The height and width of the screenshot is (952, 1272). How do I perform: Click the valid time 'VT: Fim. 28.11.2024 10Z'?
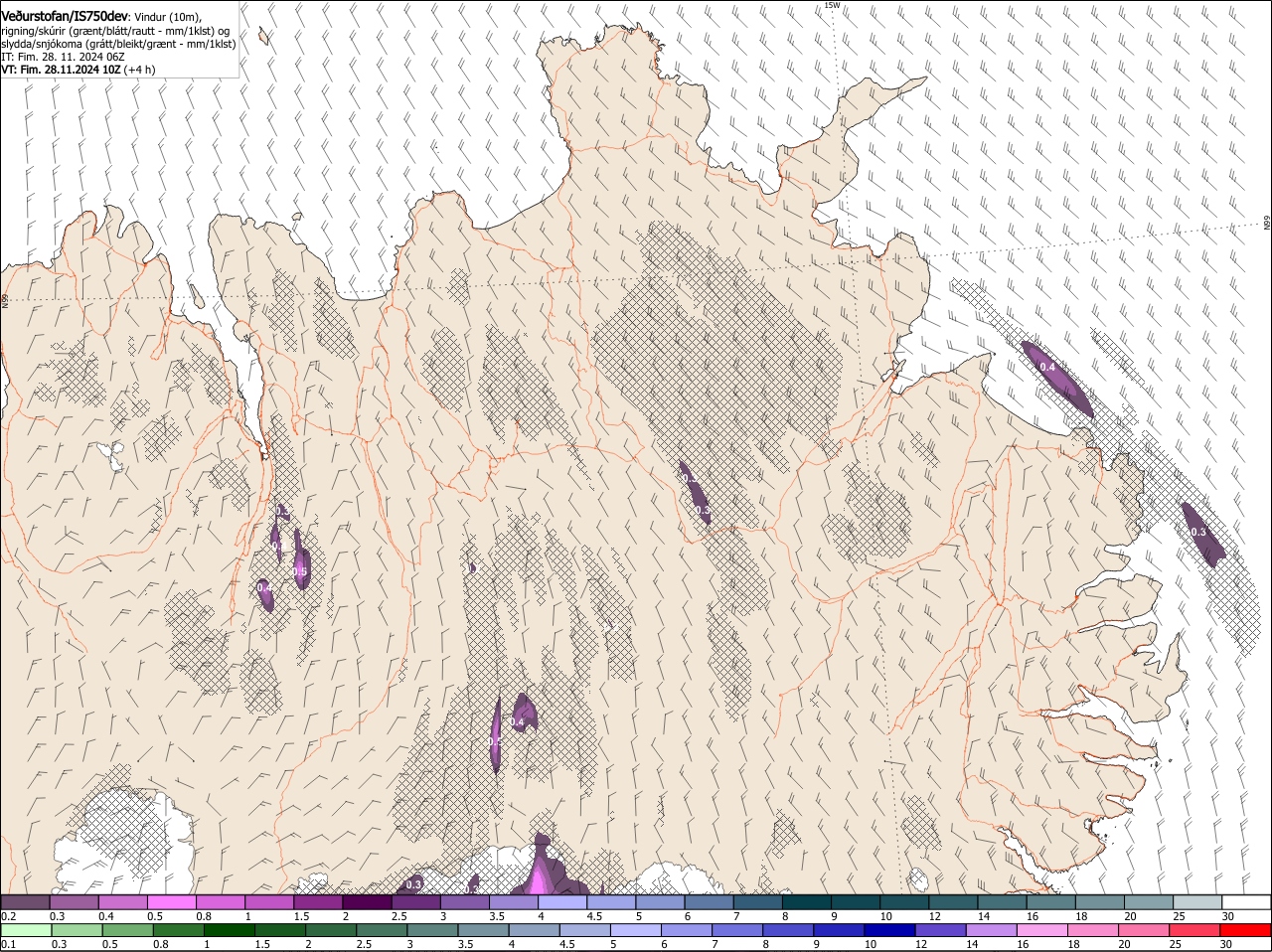(61, 70)
